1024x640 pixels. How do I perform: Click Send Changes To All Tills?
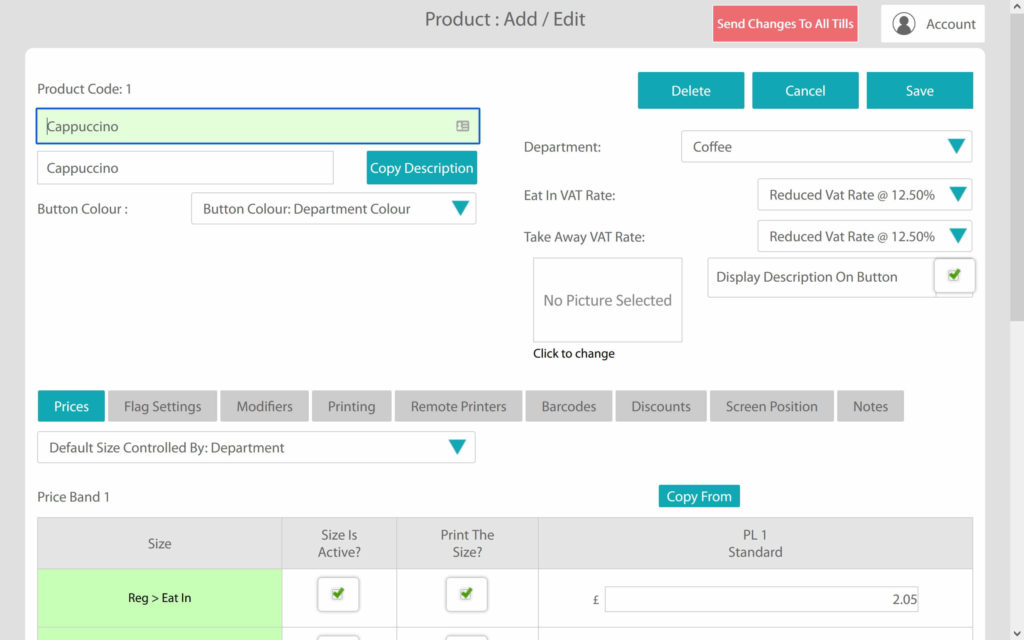[x=785, y=24]
